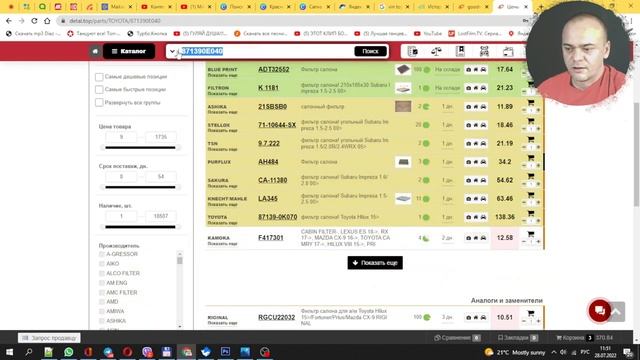Viewport: 640px width, 360px height.
Task: Enable Развернуть все группы checkbox
Action: coord(99,102)
